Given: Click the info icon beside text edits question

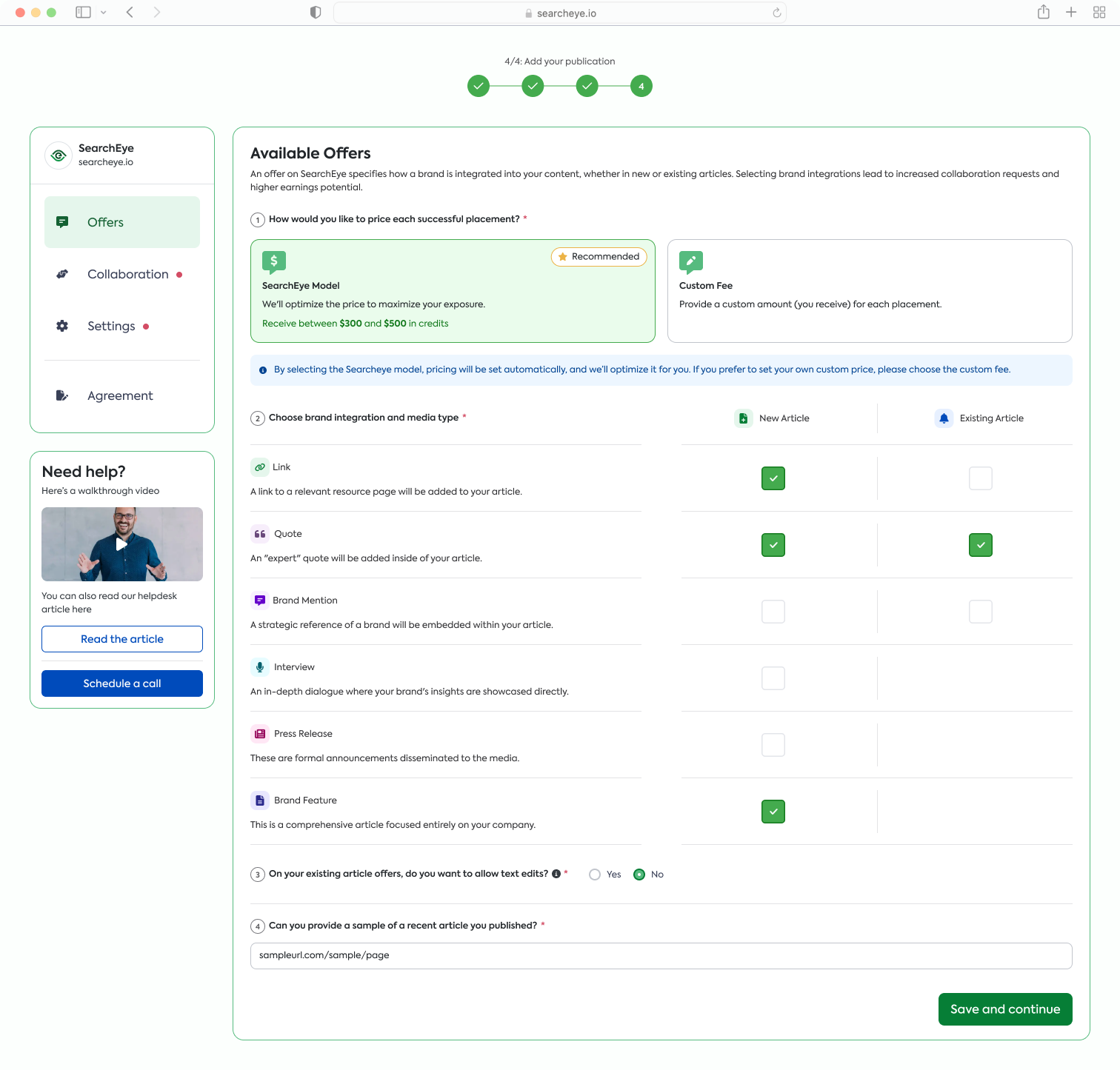Looking at the screenshot, I should tap(556, 874).
